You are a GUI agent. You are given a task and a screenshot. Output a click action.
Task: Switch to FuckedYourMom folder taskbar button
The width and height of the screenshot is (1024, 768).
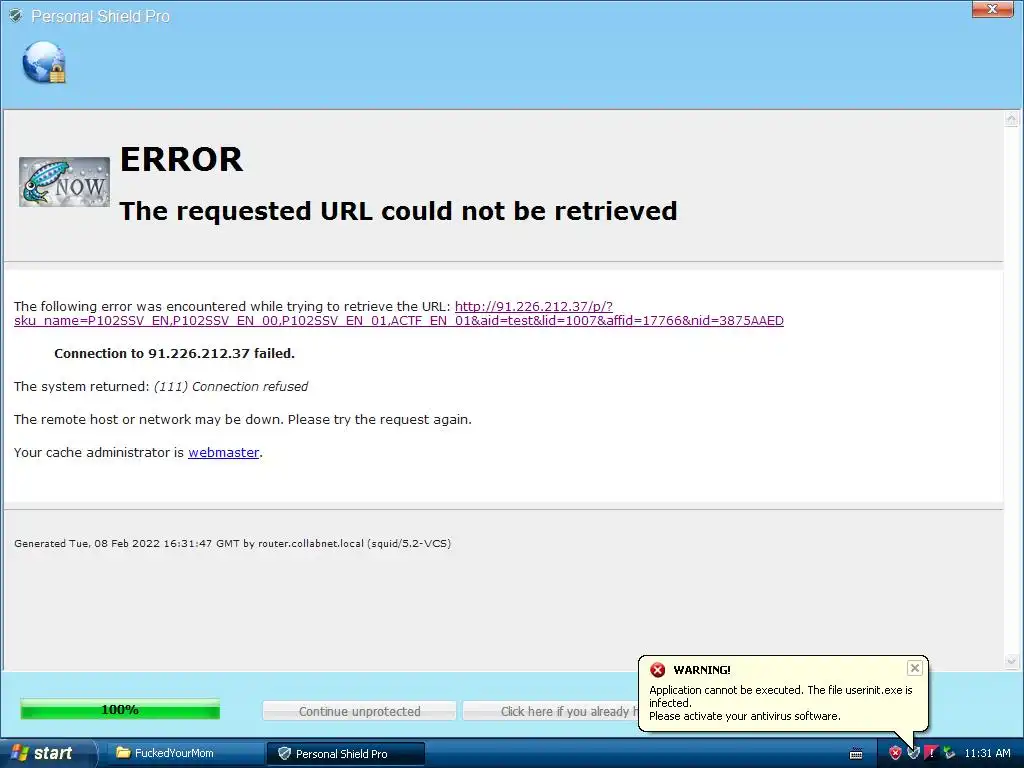[183, 753]
